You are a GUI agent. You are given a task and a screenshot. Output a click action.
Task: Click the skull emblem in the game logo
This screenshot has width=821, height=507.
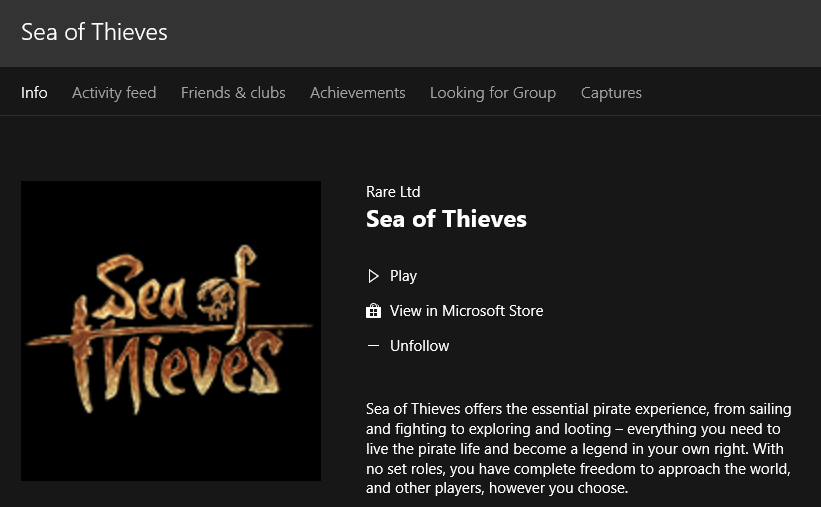click(216, 300)
